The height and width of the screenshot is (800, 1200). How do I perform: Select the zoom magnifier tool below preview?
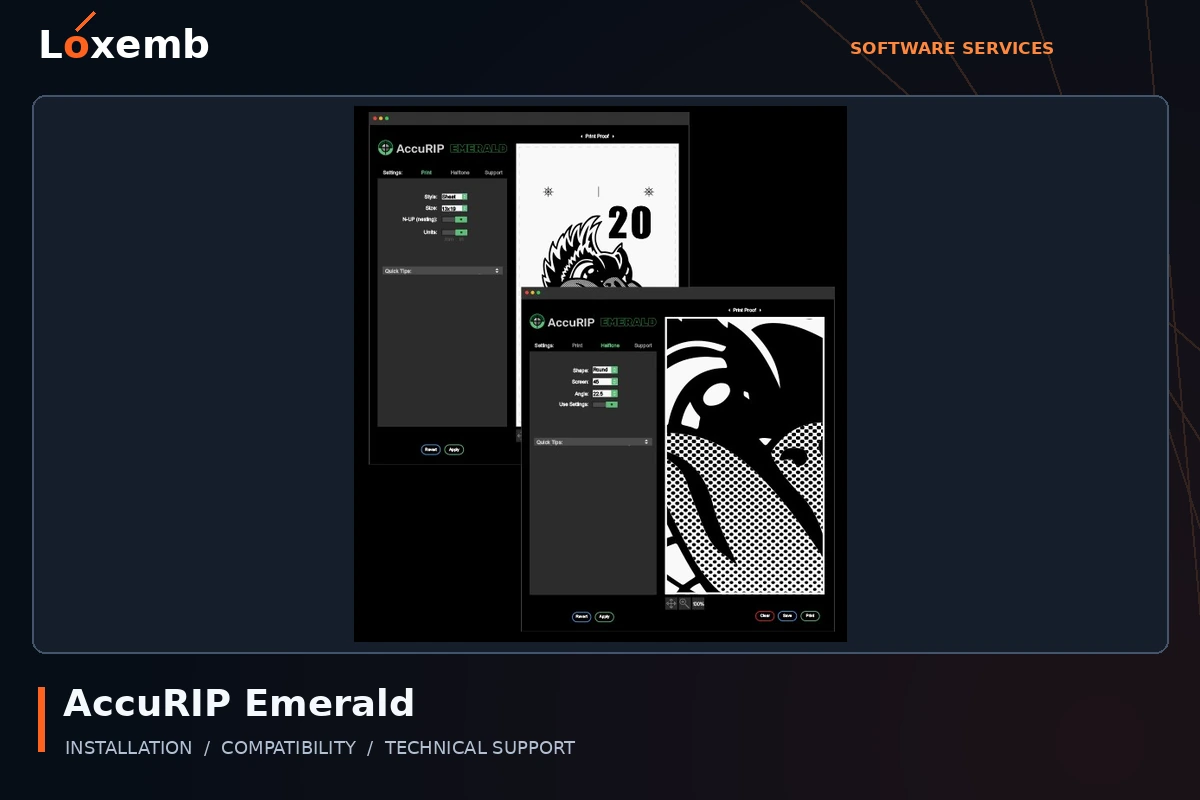point(685,604)
